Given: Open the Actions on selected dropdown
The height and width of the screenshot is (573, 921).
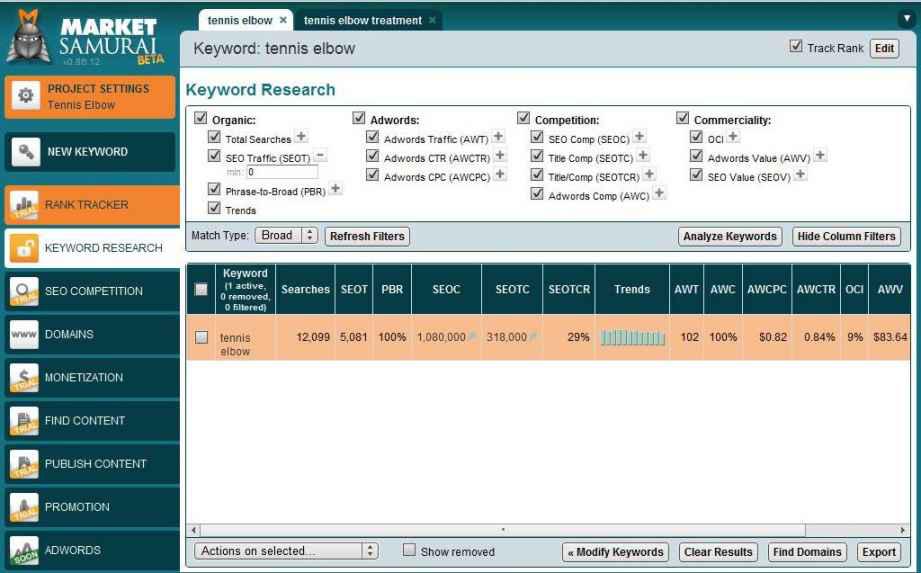Looking at the screenshot, I should [288, 551].
